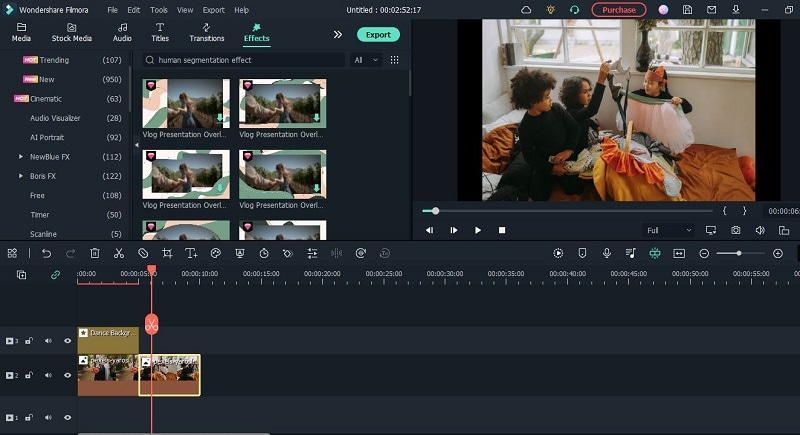Mute audio on video track 2
The image size is (800, 435).
click(48, 375)
